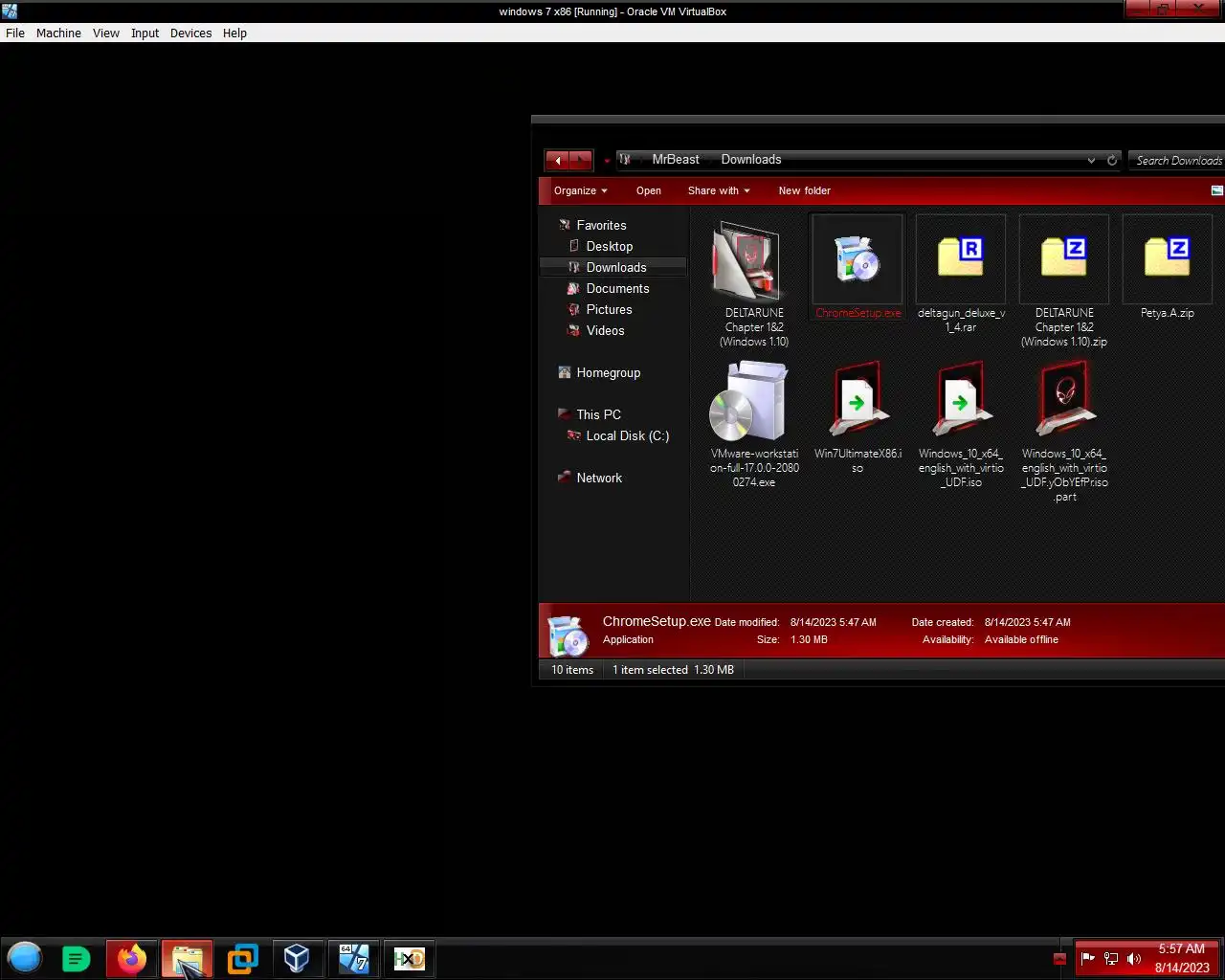
Task: Click the Date modified value 8/14/2023 5:47 AM
Action: point(833,622)
